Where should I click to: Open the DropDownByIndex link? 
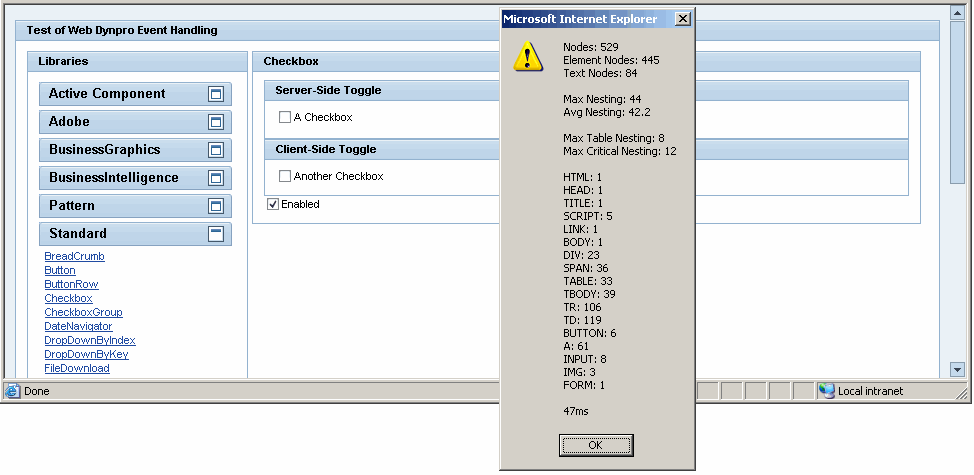(x=90, y=340)
